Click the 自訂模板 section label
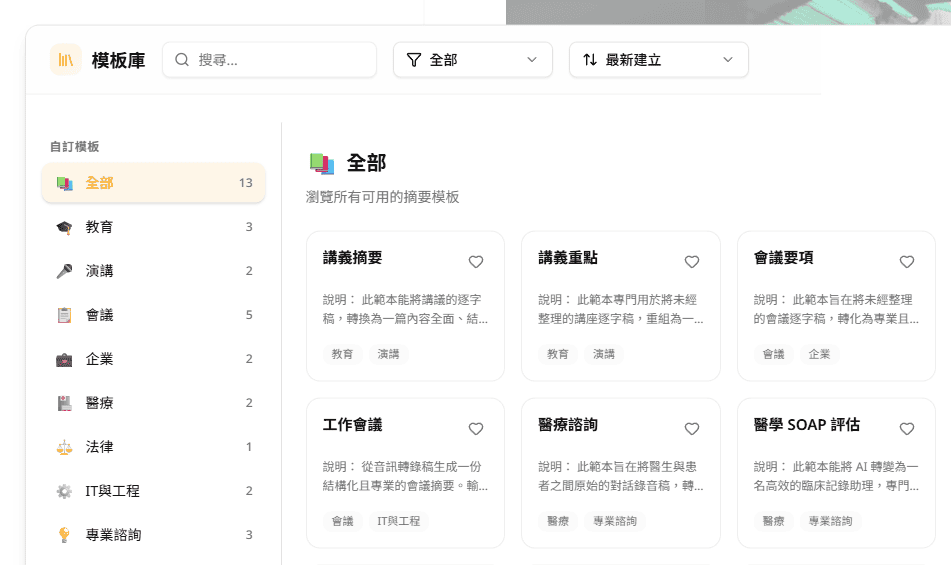951x565 pixels. click(x=75, y=147)
